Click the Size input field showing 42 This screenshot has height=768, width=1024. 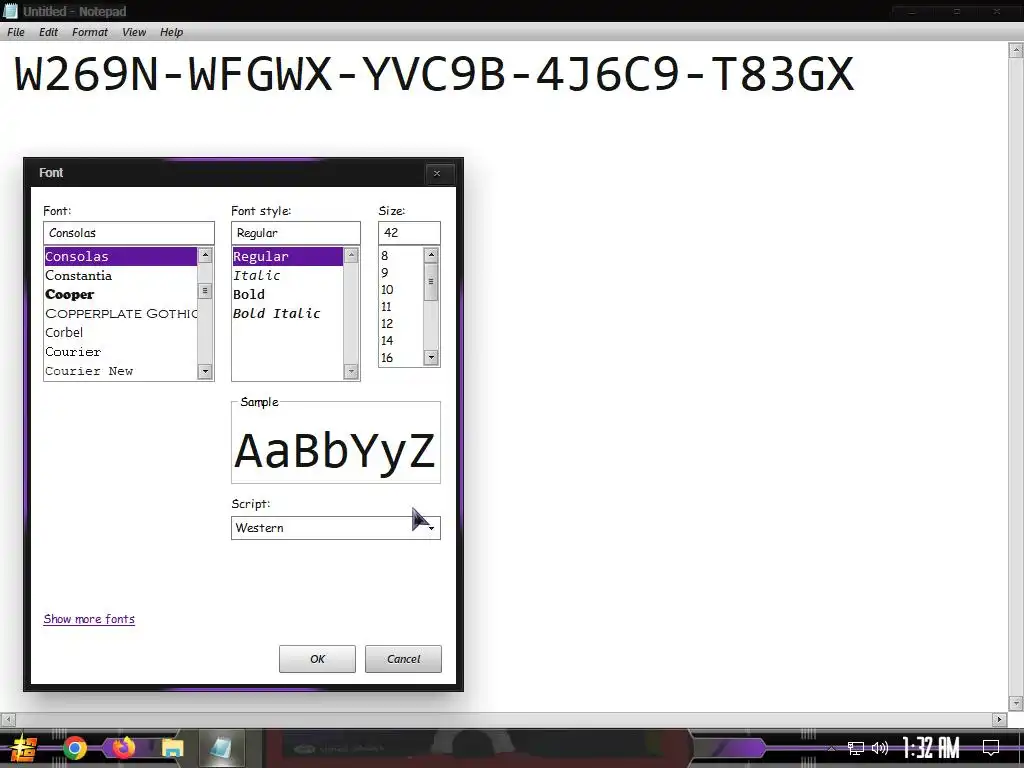pyautogui.click(x=409, y=233)
